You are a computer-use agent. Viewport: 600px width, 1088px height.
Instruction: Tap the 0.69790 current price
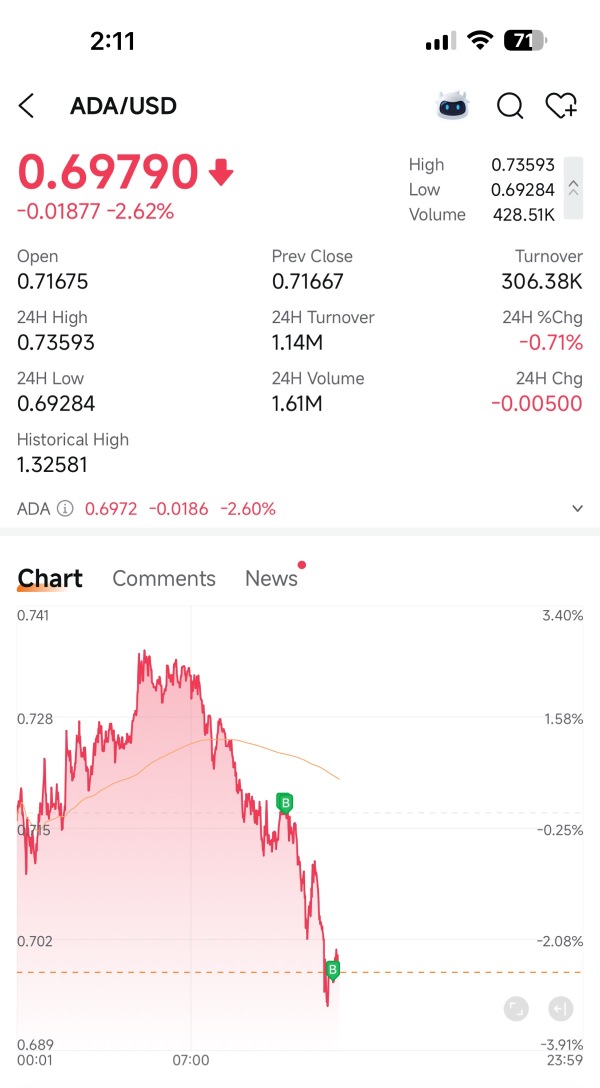click(108, 172)
